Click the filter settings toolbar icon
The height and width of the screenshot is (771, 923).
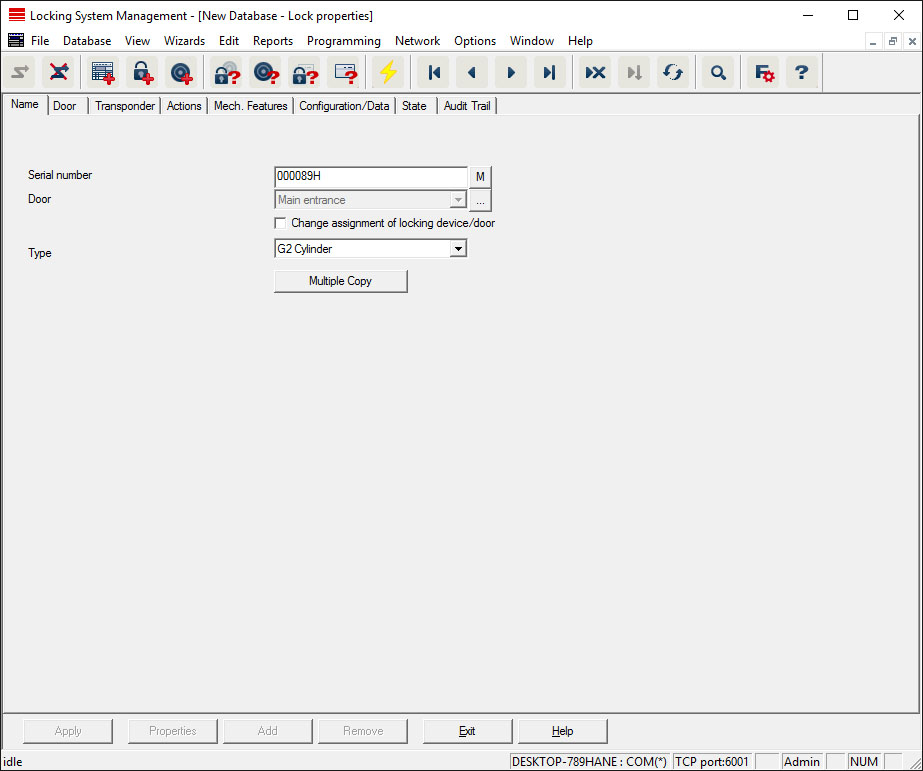click(764, 72)
